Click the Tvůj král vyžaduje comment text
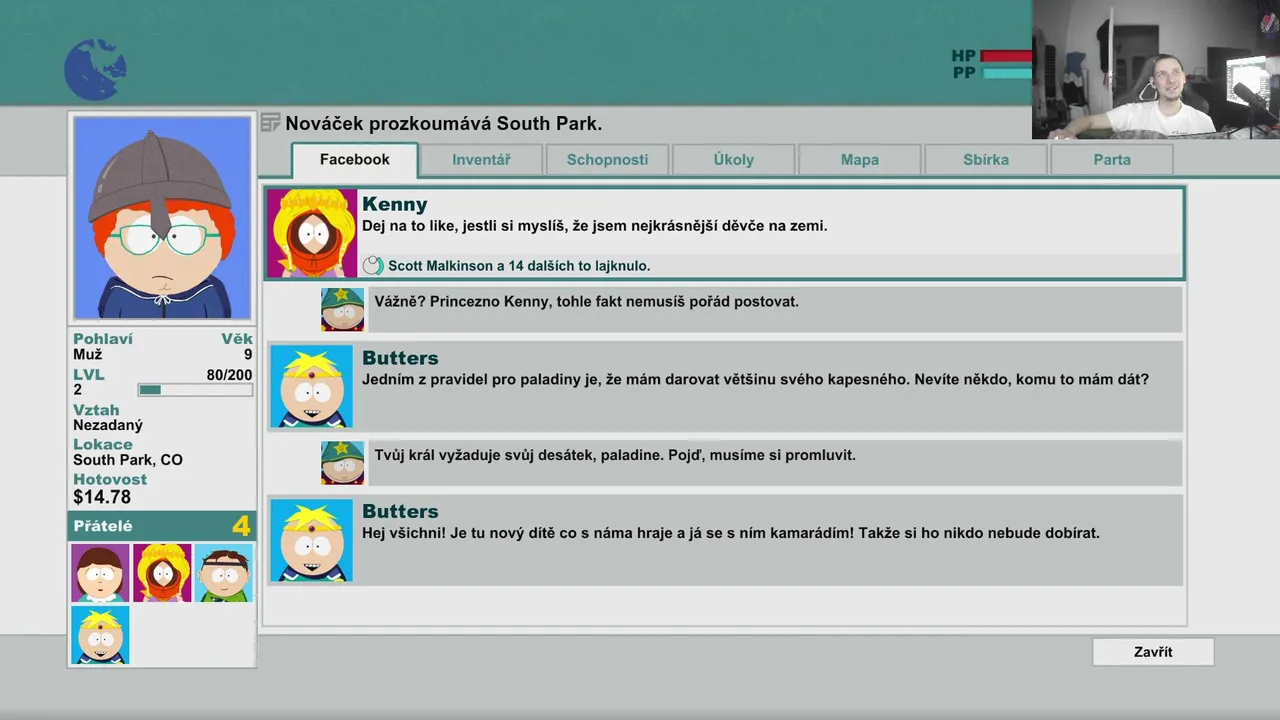 (x=615, y=455)
